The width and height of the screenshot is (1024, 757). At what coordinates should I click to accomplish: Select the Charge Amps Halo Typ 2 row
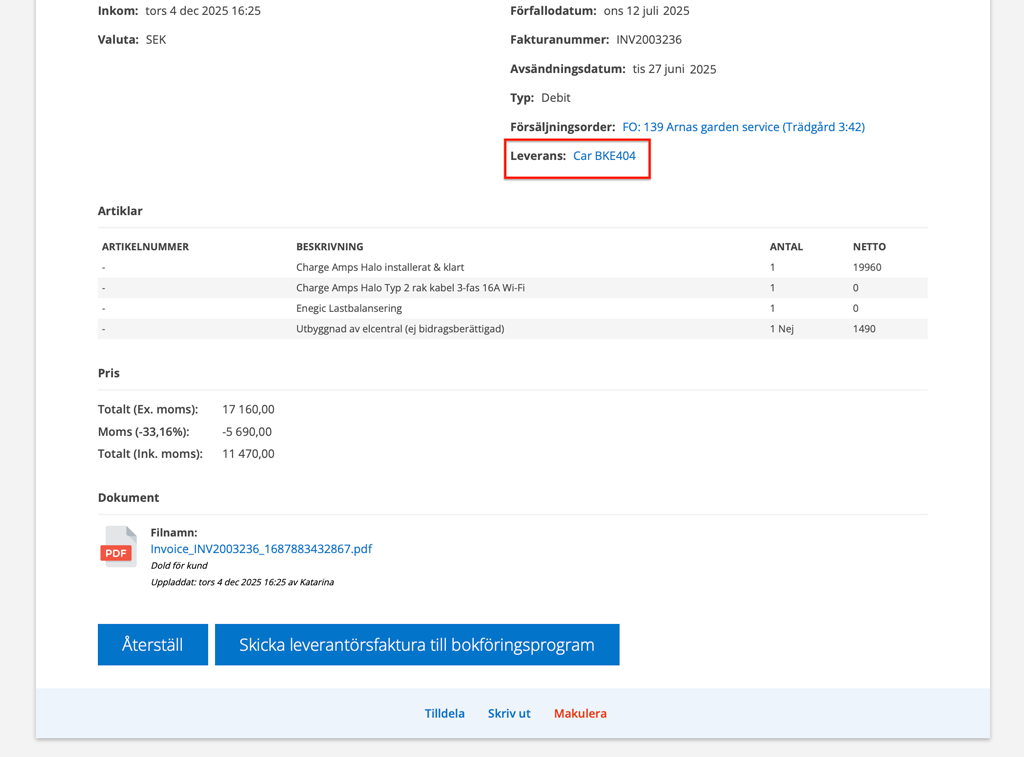click(410, 288)
